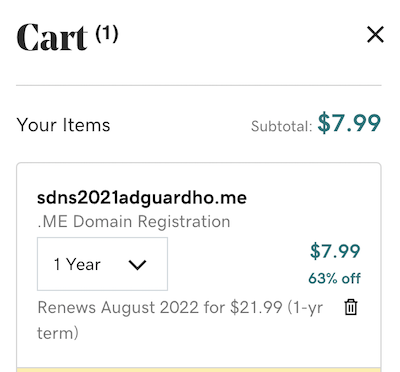Click the Cart heading
This screenshot has height=372, width=400.
(52, 37)
